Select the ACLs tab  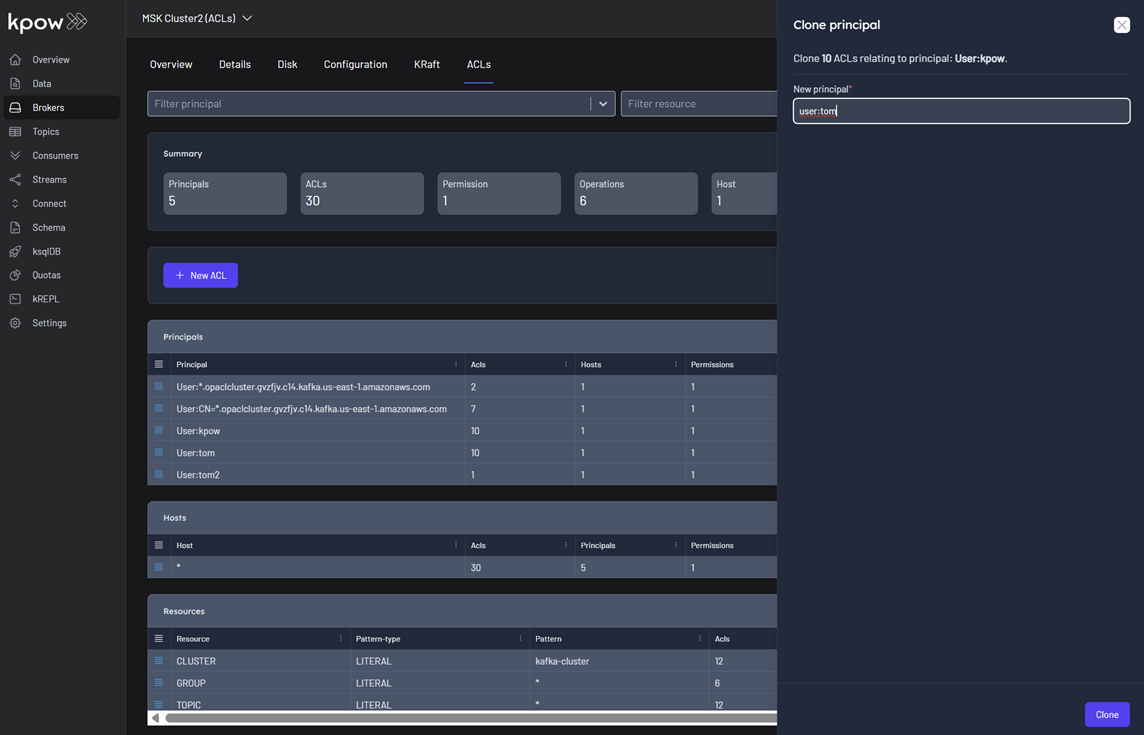pyautogui.click(x=479, y=65)
